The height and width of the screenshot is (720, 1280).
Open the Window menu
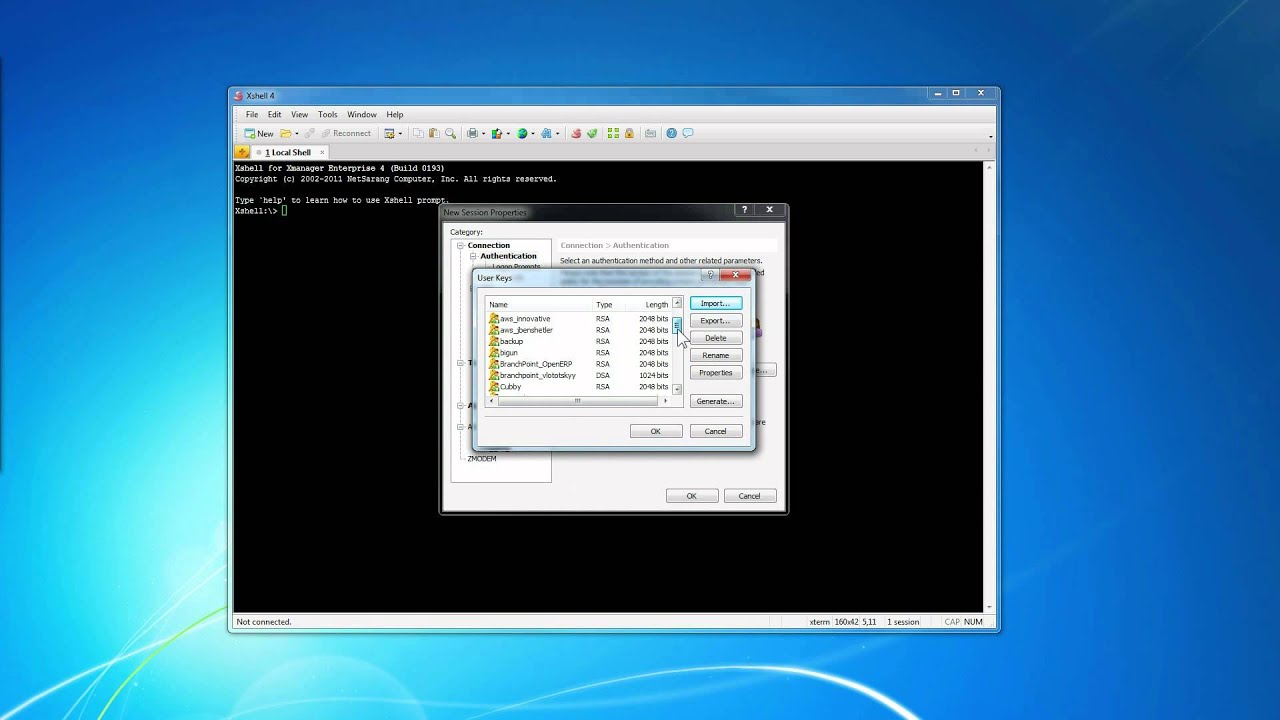click(362, 115)
